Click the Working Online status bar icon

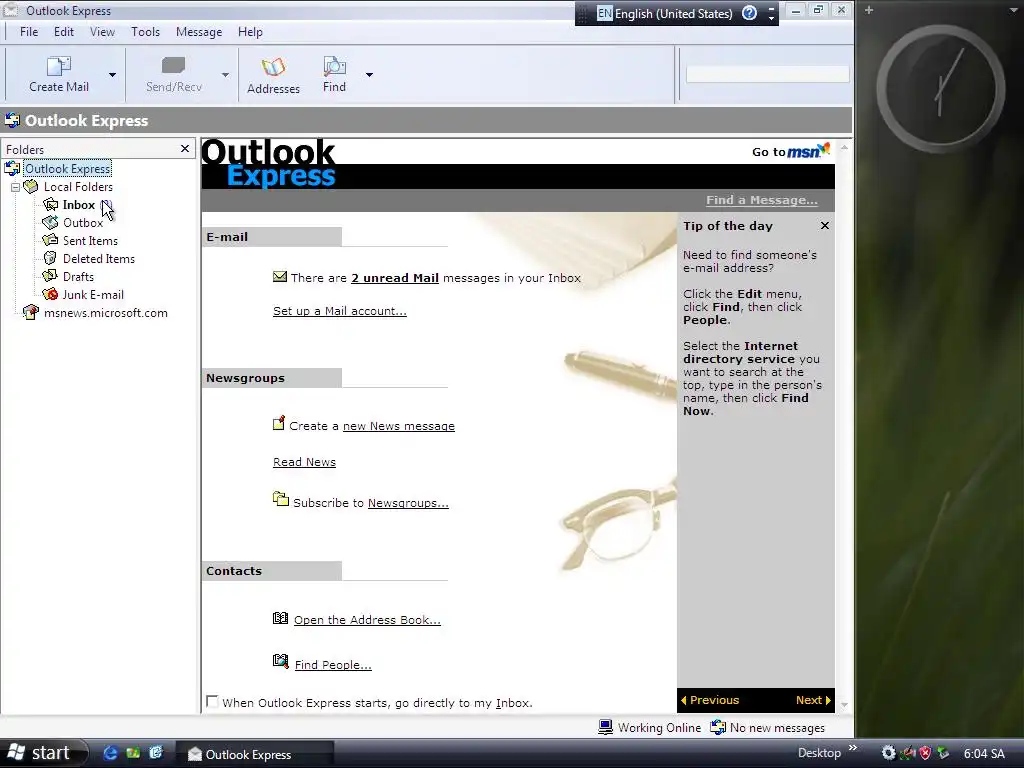point(605,727)
